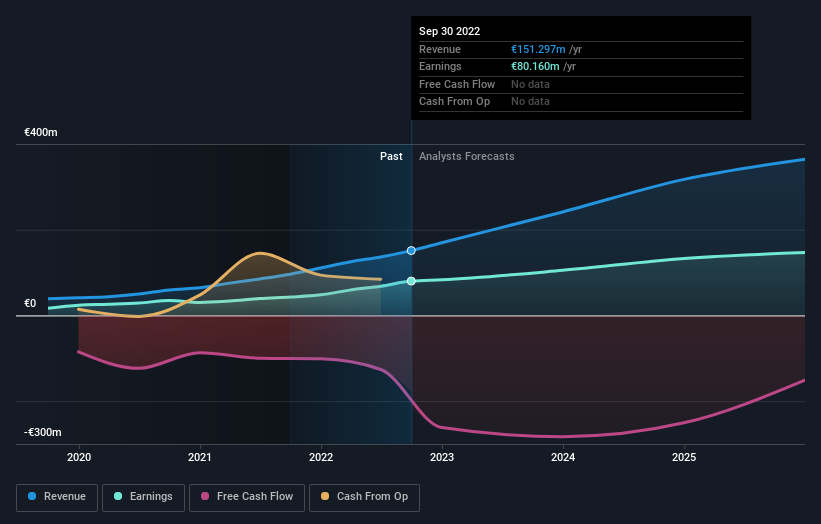
Task: Click the teal Earnings data point marker
Action: pyautogui.click(x=412, y=281)
